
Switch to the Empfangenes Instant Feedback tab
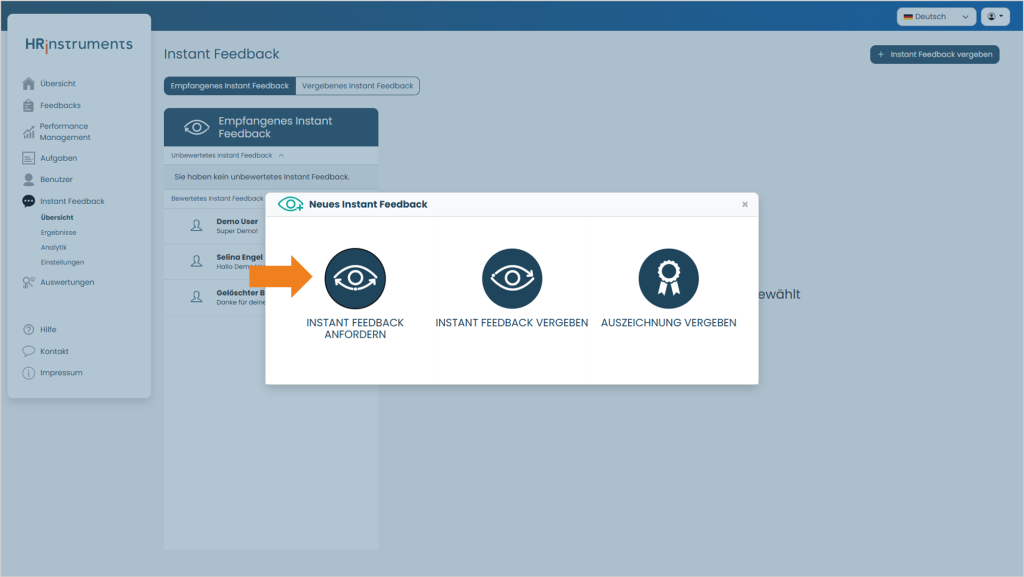[229, 86]
